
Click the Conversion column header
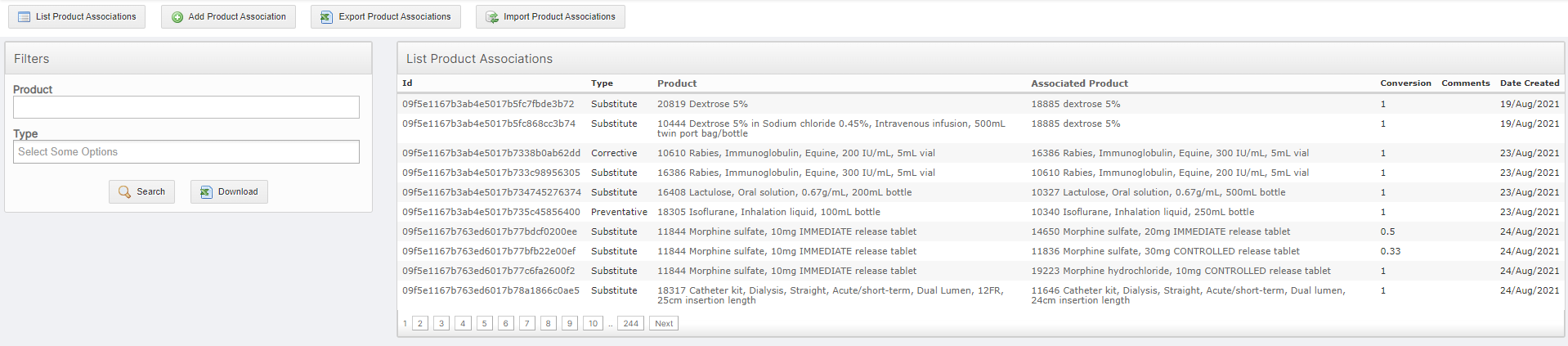tap(1405, 83)
